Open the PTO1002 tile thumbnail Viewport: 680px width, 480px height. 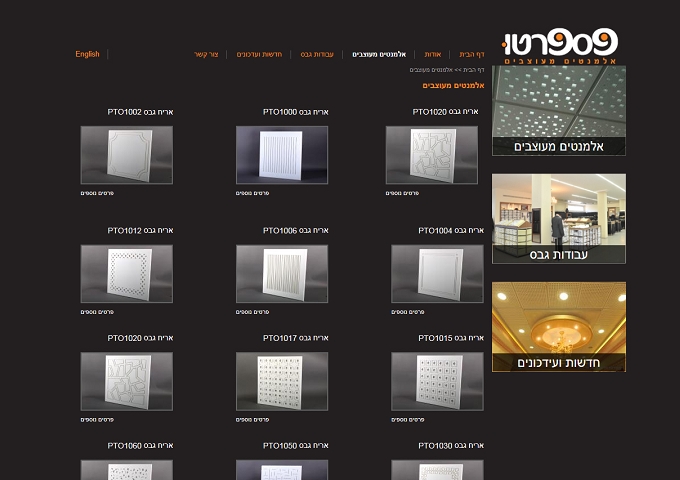click(127, 155)
